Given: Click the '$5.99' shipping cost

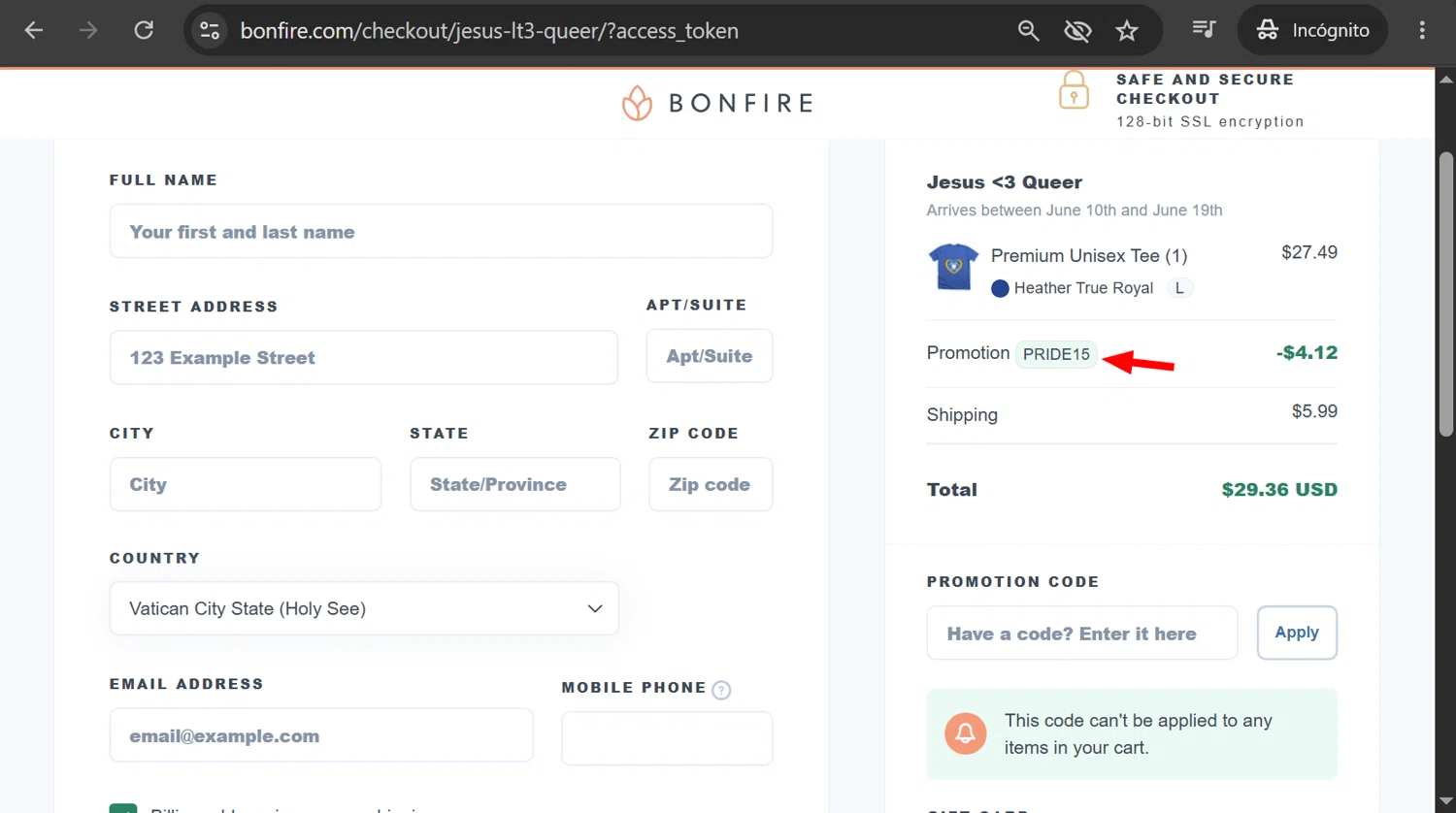Looking at the screenshot, I should (1314, 411).
